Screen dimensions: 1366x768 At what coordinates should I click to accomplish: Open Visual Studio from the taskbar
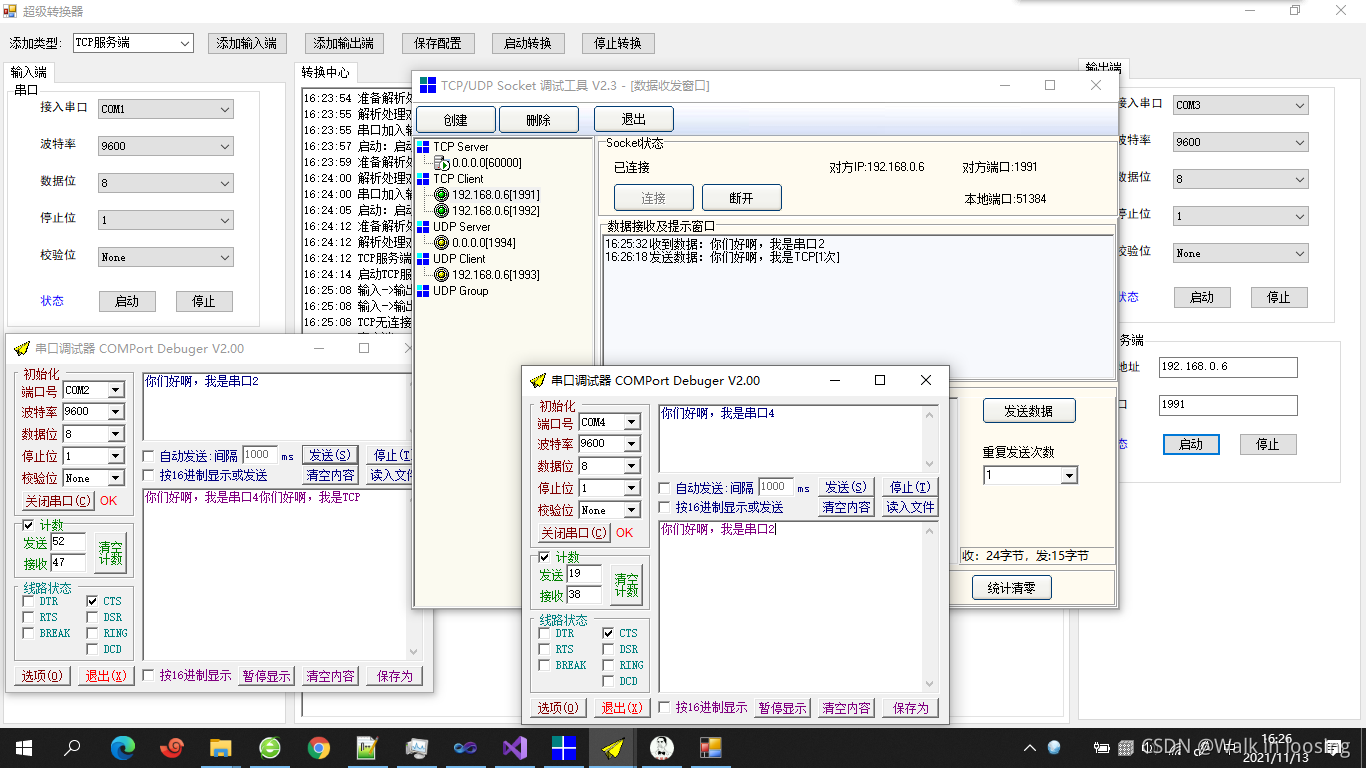coord(515,747)
